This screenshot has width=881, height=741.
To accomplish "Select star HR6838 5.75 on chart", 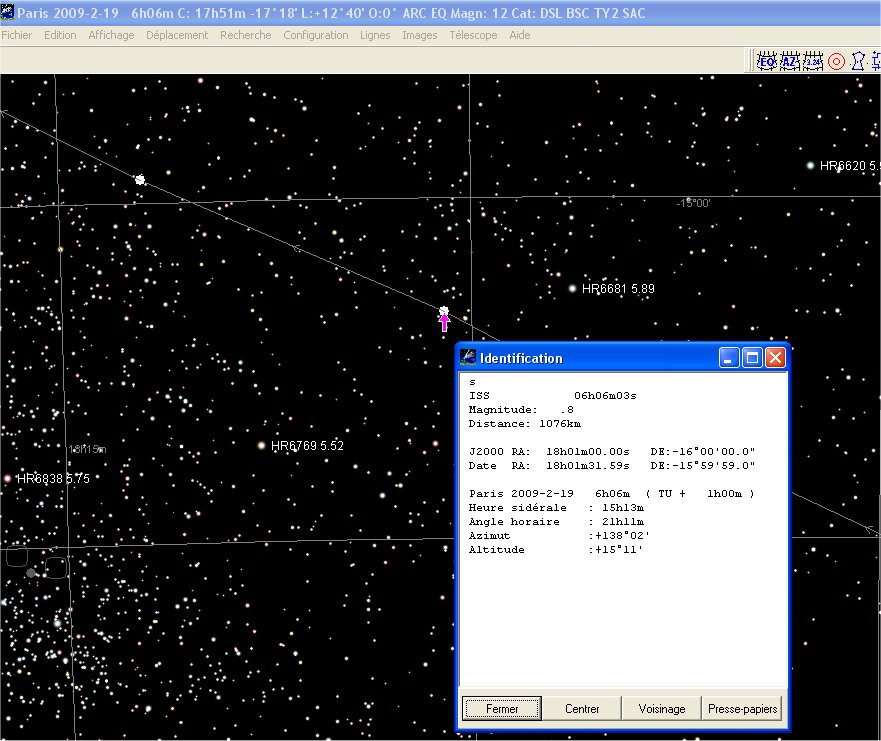I will (x=7, y=479).
